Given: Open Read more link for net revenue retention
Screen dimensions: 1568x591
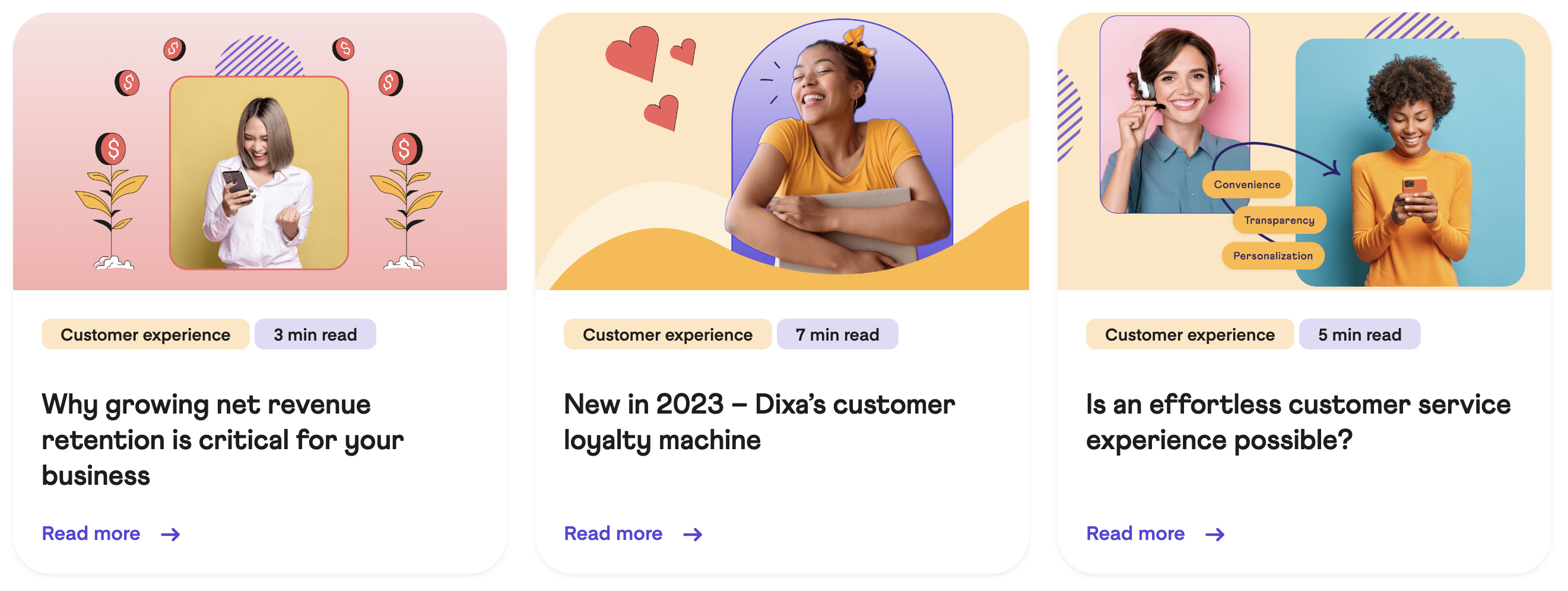Looking at the screenshot, I should click(x=91, y=533).
